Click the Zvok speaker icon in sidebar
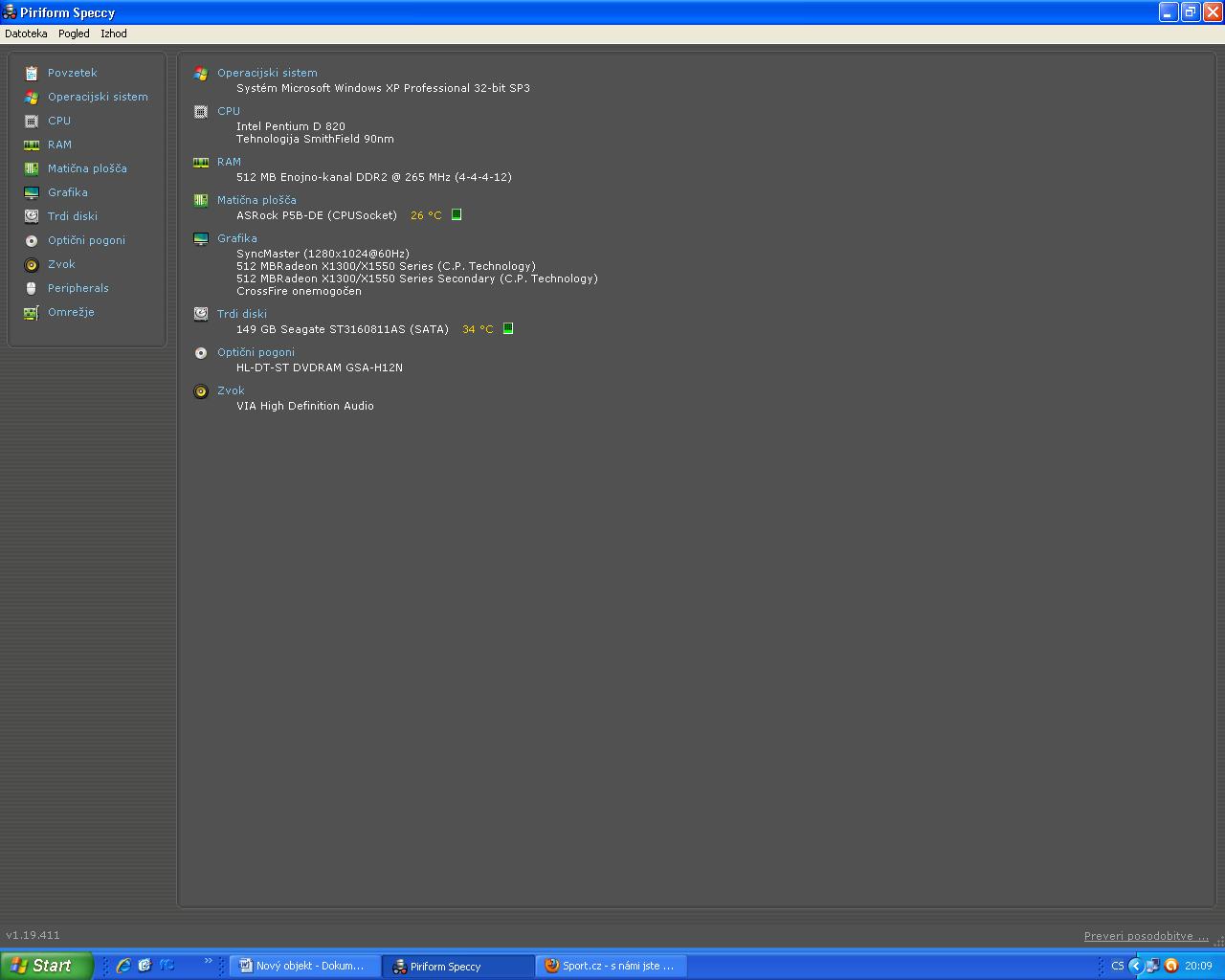 [32, 264]
